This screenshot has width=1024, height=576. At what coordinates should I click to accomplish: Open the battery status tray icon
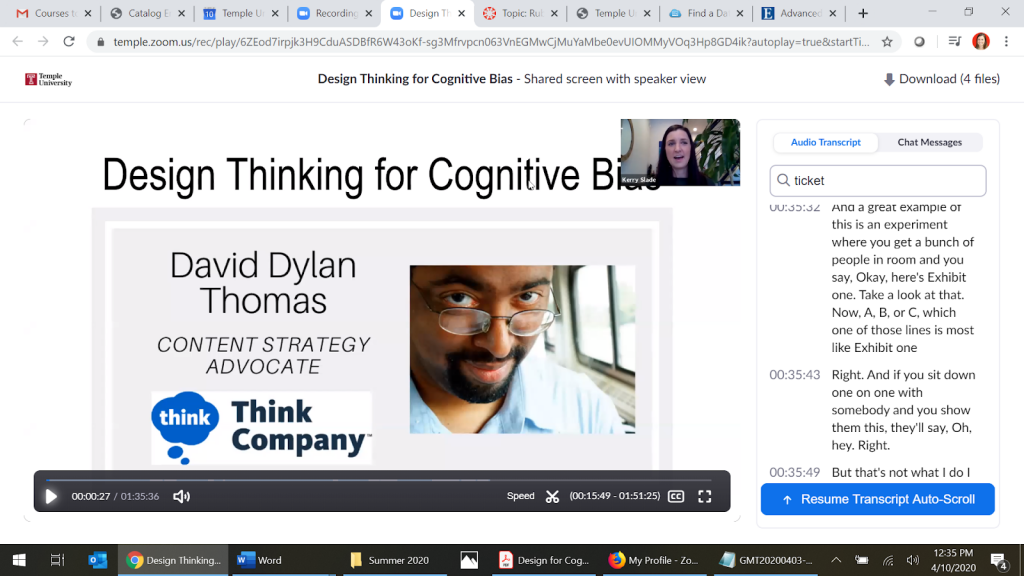862,560
